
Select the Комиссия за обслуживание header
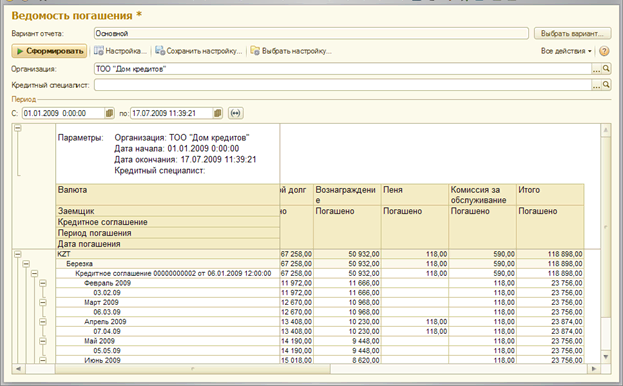pyautogui.click(x=482, y=195)
